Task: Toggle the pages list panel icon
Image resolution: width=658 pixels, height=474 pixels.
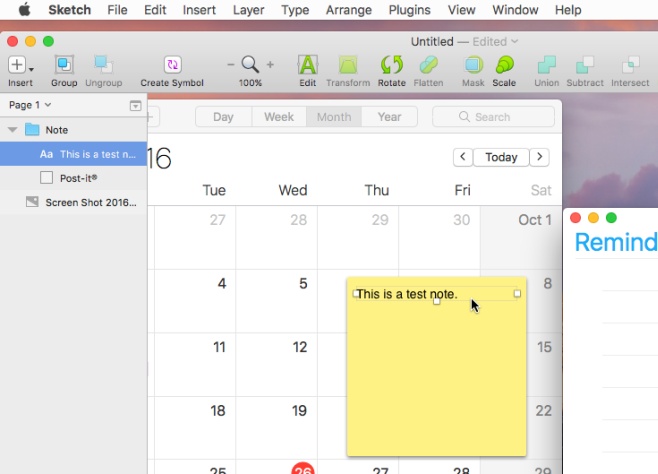Action: (x=135, y=106)
